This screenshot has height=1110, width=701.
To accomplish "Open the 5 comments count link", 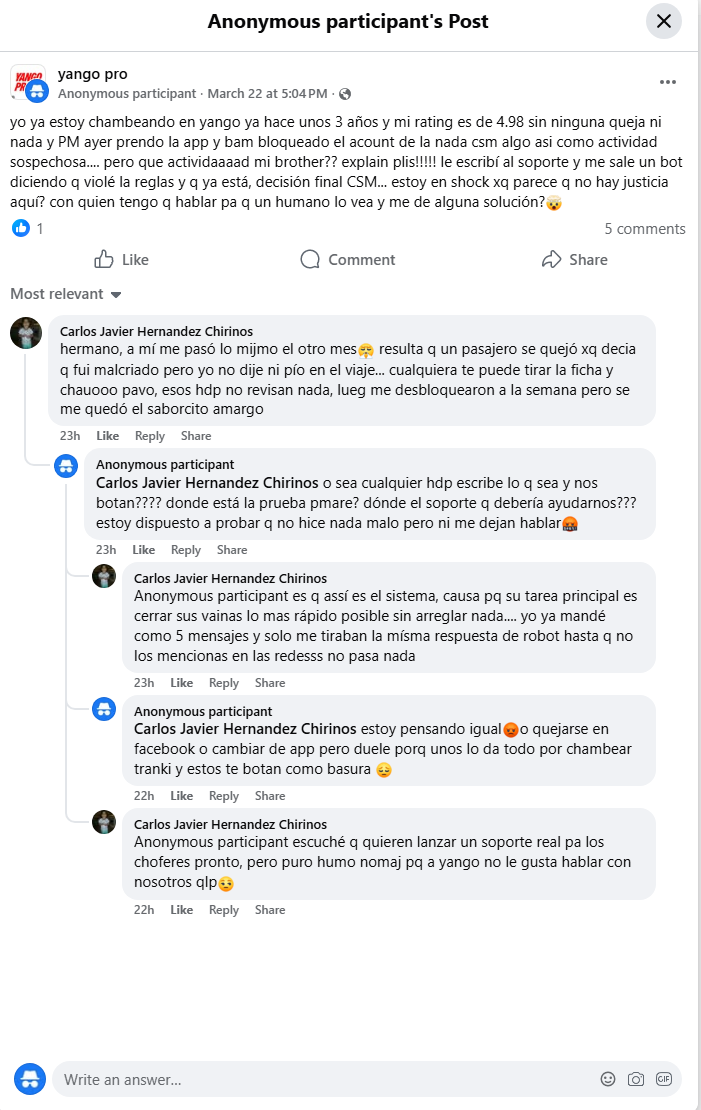I will pyautogui.click(x=644, y=229).
